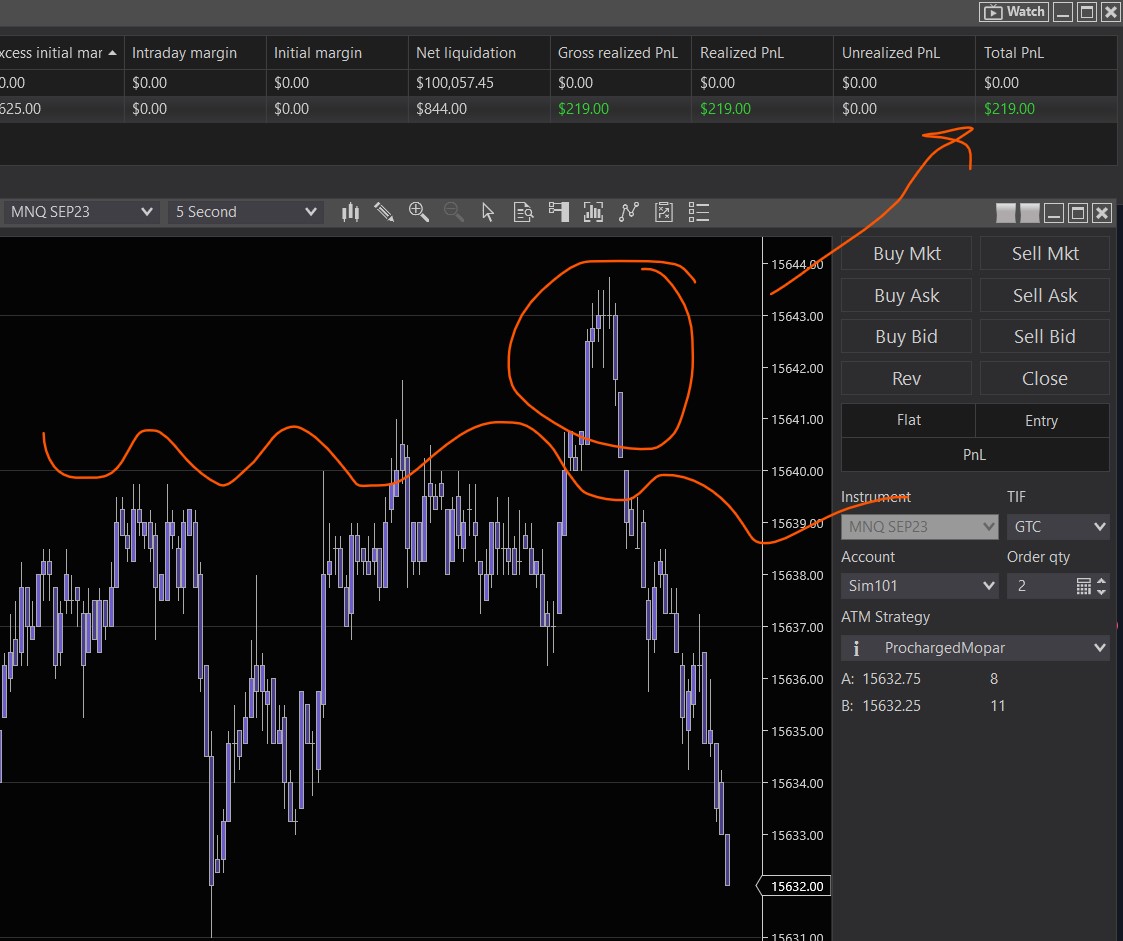Choose the cursor pointer tool

[488, 212]
